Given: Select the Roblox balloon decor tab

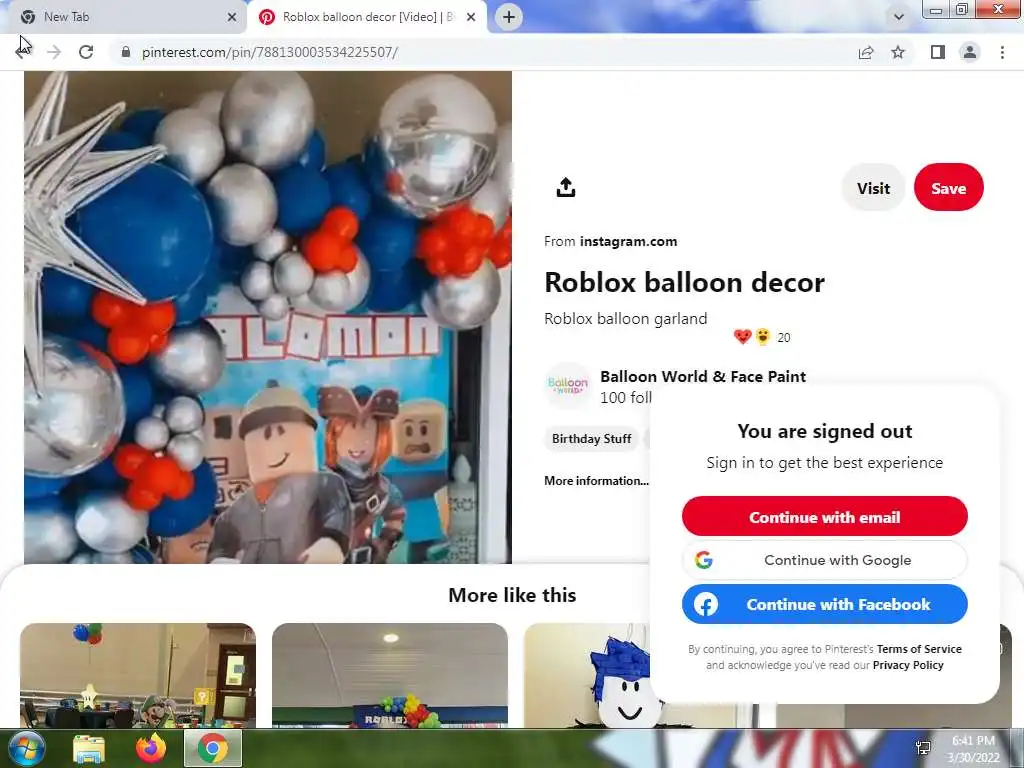Looking at the screenshot, I should [x=366, y=17].
